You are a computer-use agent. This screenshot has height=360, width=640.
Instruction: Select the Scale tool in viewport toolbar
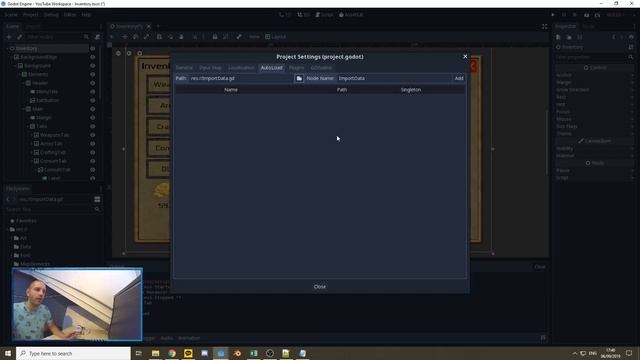(x=147, y=37)
